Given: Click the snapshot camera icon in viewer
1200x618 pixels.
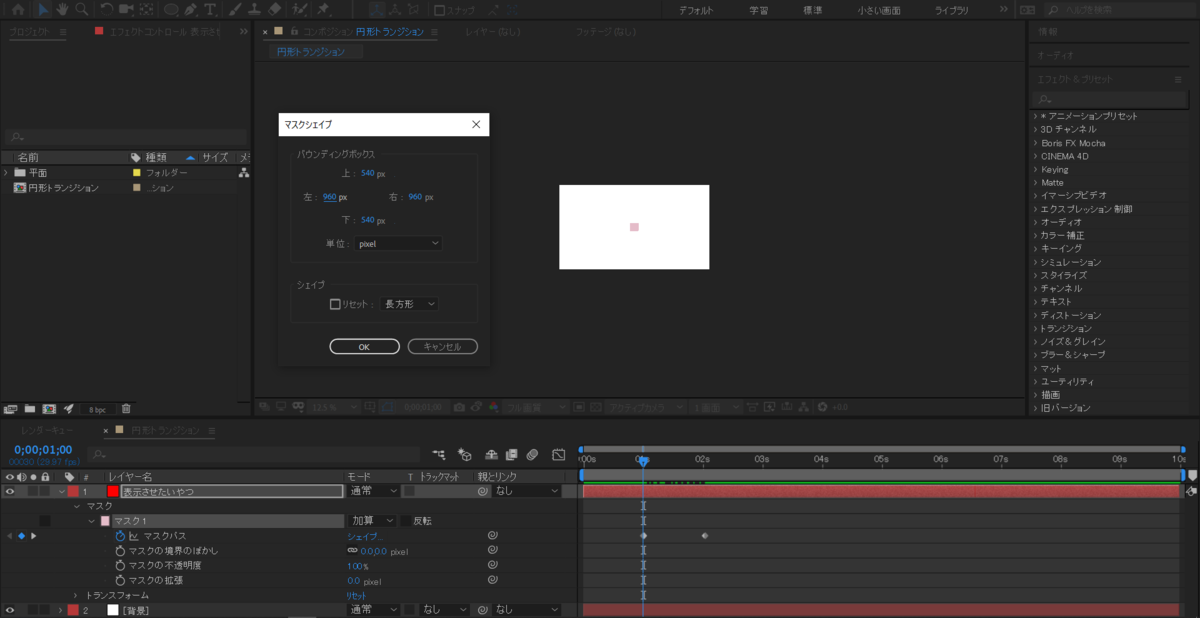Looking at the screenshot, I should point(459,407).
